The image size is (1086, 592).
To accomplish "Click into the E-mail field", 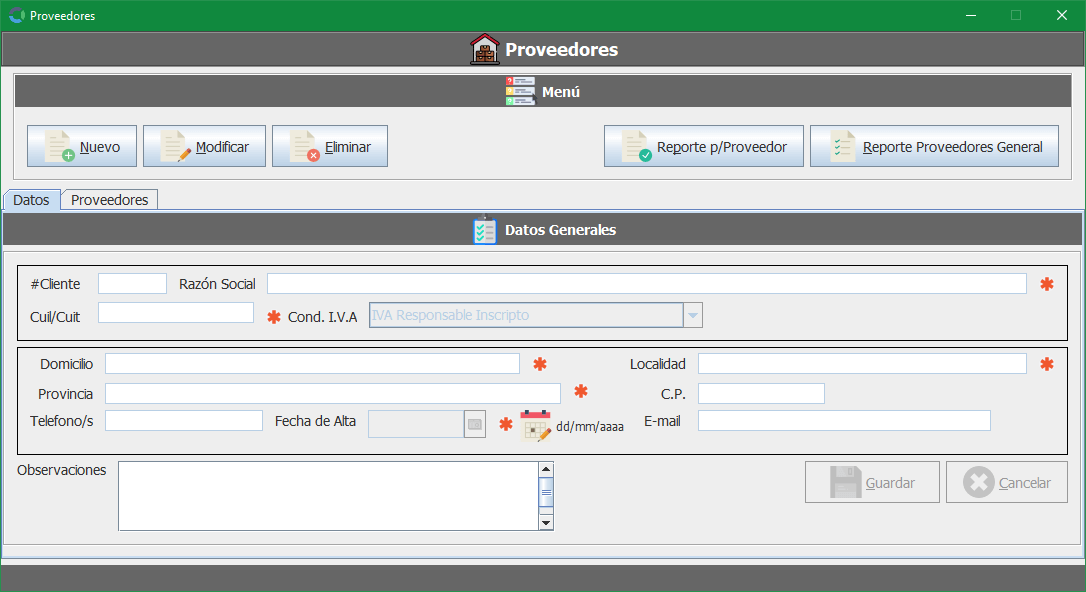I will click(x=843, y=421).
